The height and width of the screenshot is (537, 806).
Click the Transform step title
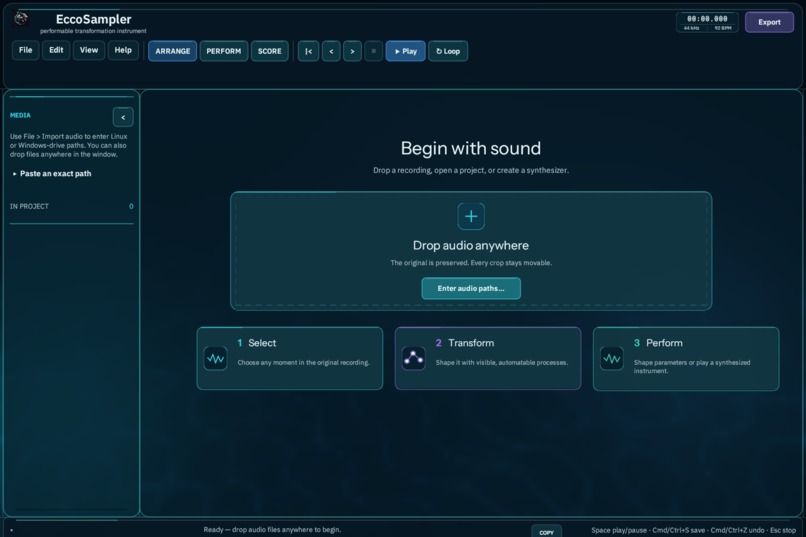coord(471,343)
